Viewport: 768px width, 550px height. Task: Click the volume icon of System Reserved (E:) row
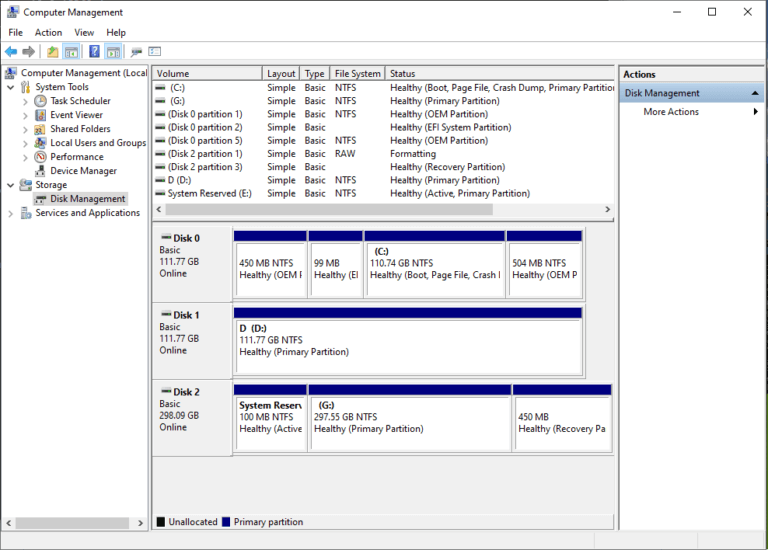pyautogui.click(x=160, y=193)
